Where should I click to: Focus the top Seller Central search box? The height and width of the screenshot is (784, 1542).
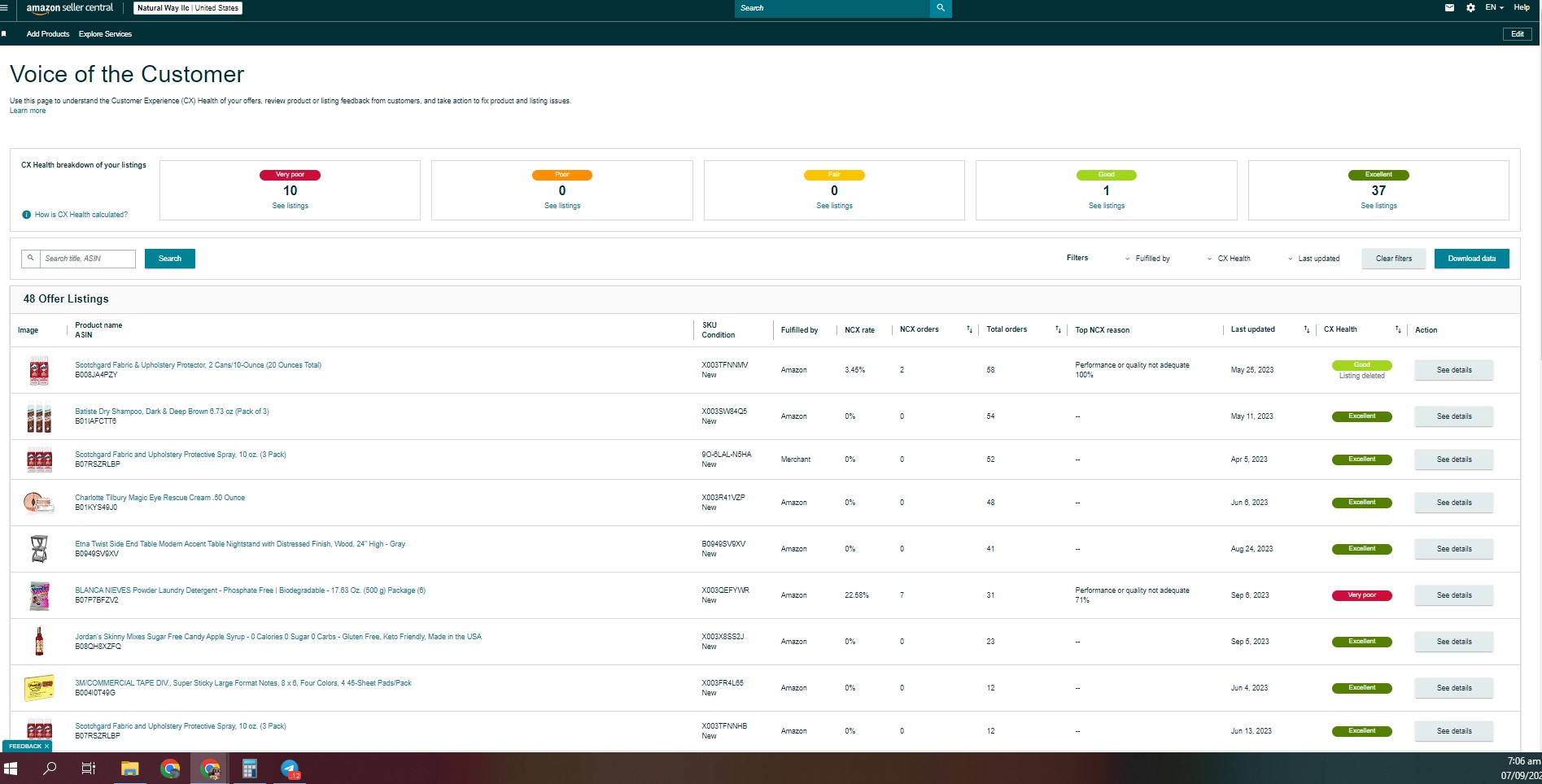[832, 8]
